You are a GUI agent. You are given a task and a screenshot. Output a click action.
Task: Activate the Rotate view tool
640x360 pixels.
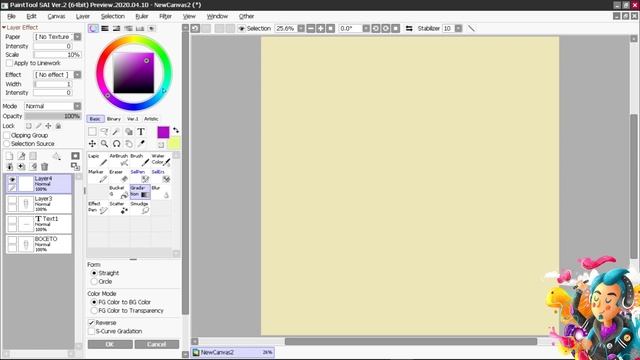tap(116, 144)
